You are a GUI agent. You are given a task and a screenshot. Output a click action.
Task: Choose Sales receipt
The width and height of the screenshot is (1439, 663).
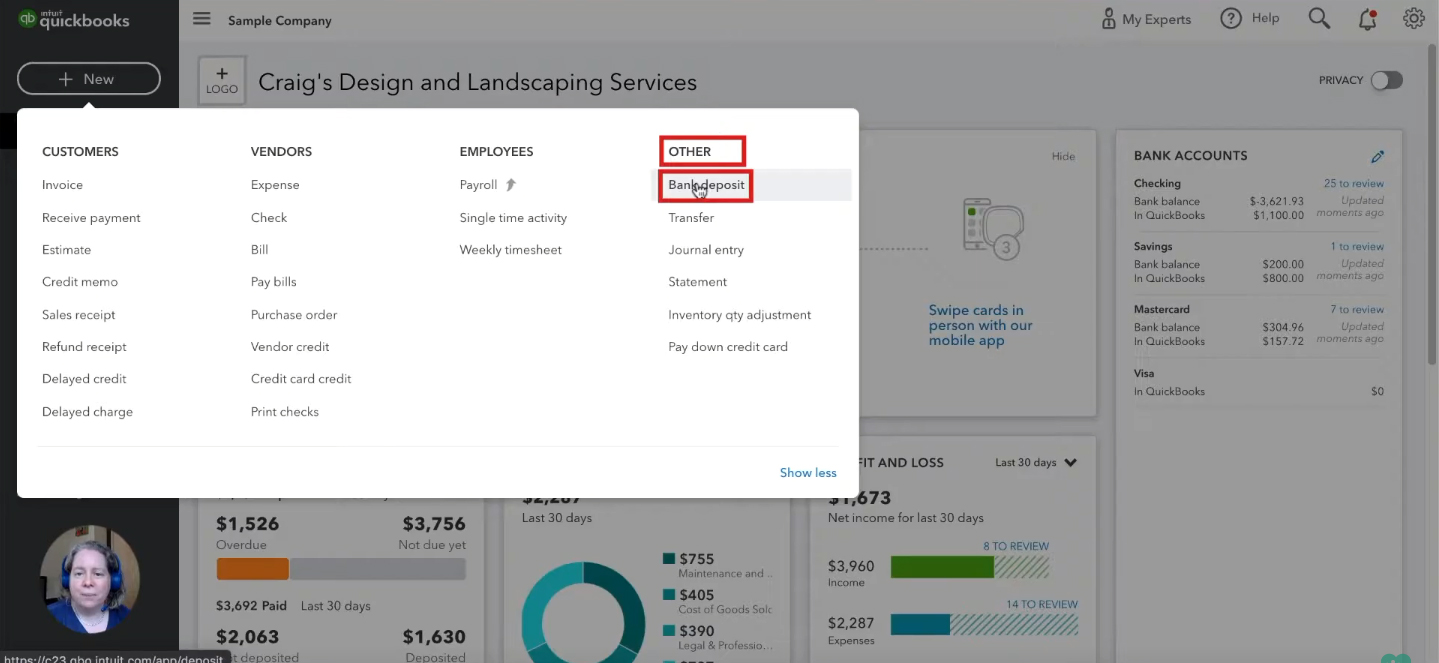click(x=79, y=315)
